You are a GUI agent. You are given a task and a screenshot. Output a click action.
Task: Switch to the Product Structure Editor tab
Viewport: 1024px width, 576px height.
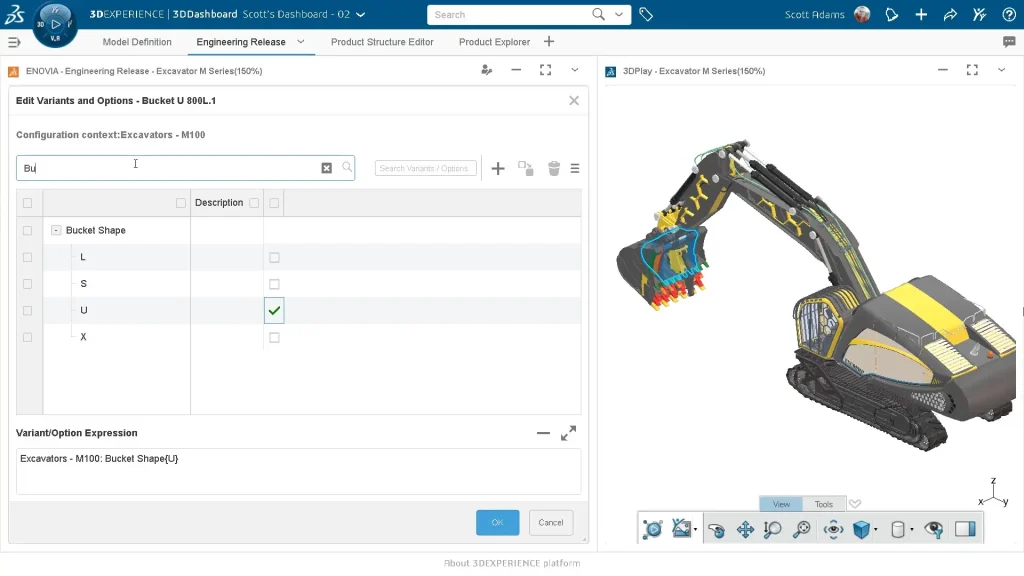(382, 42)
